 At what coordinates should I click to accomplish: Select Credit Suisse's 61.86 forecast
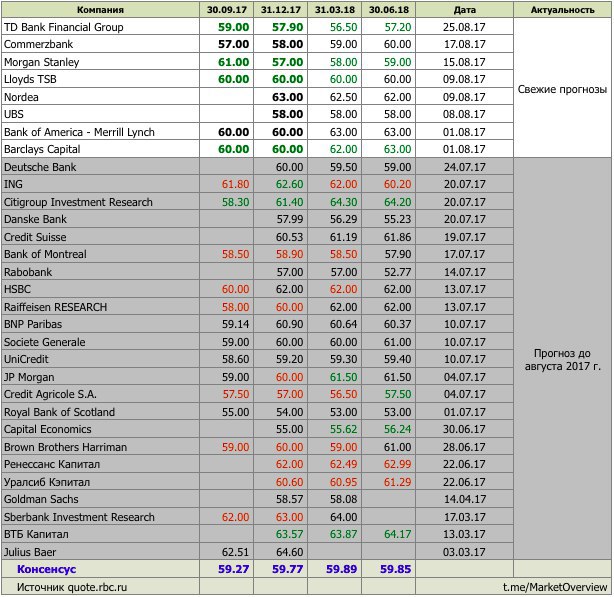(x=397, y=237)
